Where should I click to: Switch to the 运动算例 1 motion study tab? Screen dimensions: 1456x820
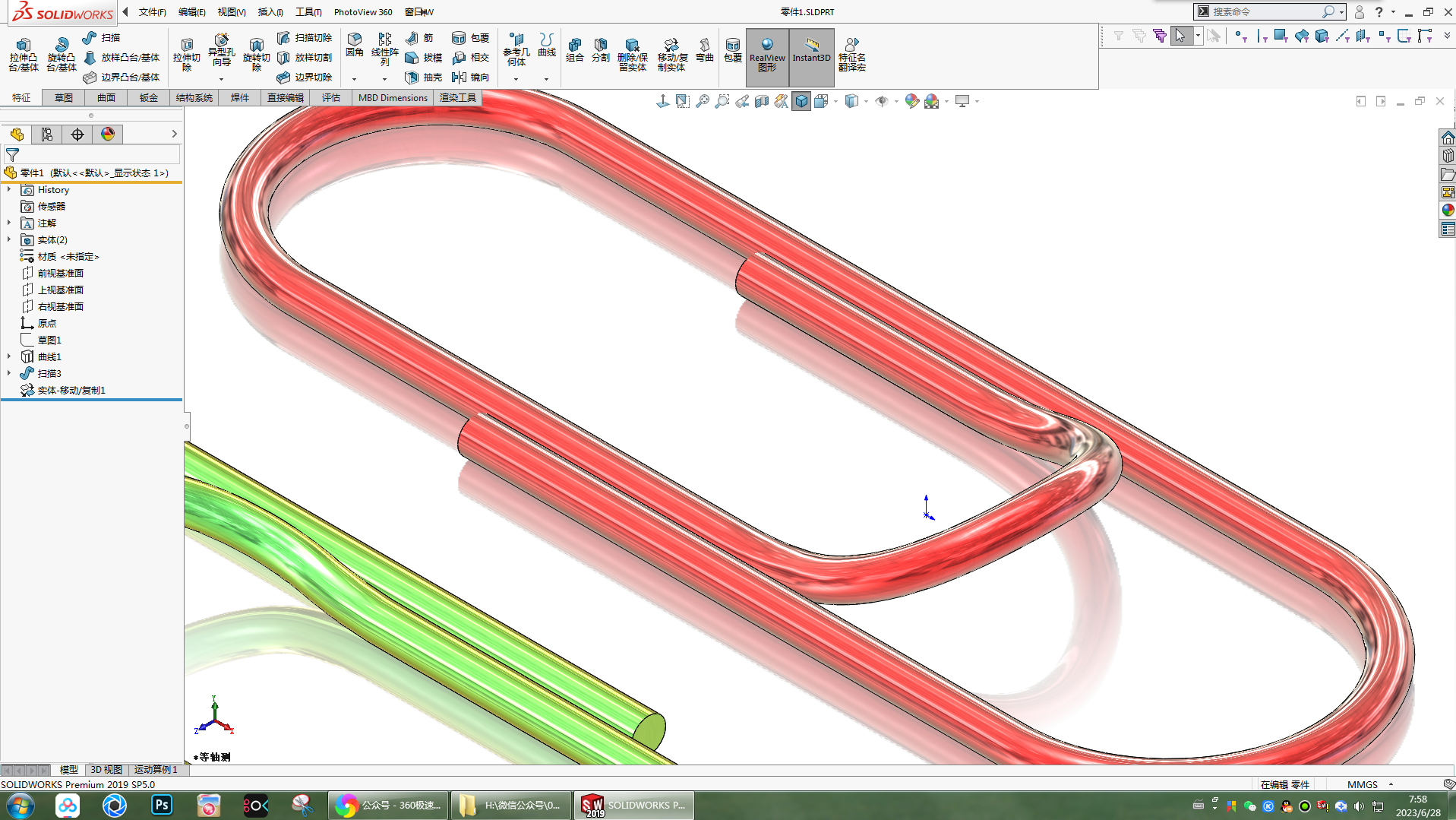(x=156, y=769)
